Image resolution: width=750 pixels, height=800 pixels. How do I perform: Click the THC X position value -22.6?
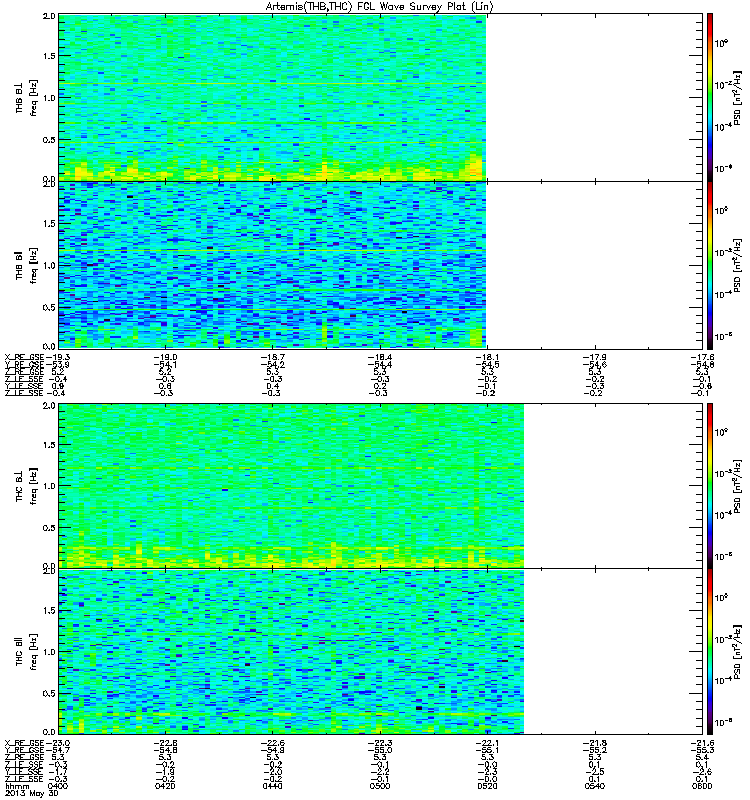(273, 743)
